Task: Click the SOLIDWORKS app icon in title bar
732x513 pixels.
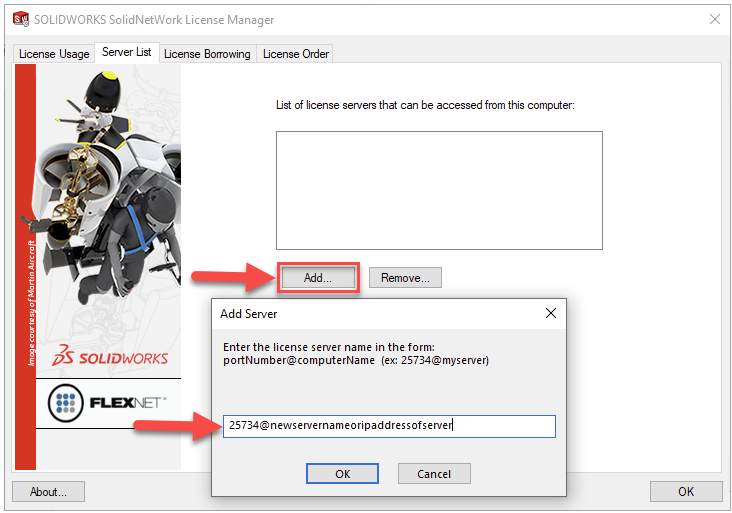Action: coord(20,19)
